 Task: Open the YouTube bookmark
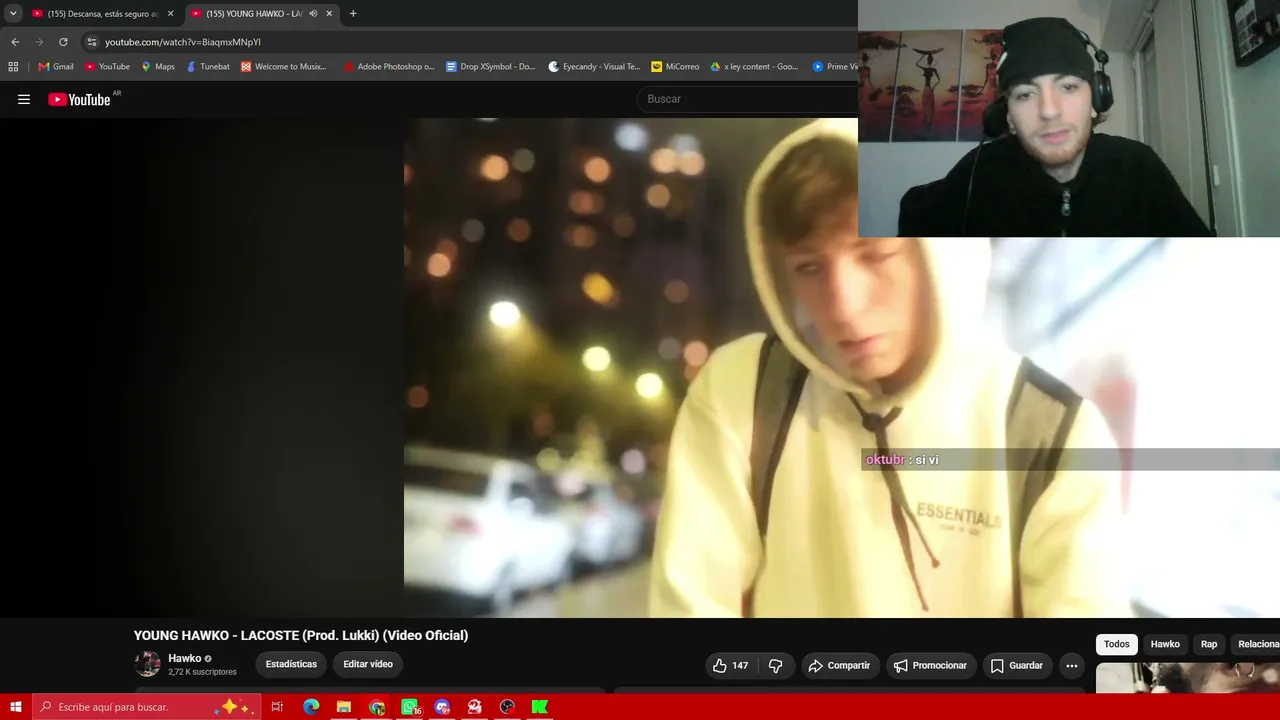(x=107, y=67)
